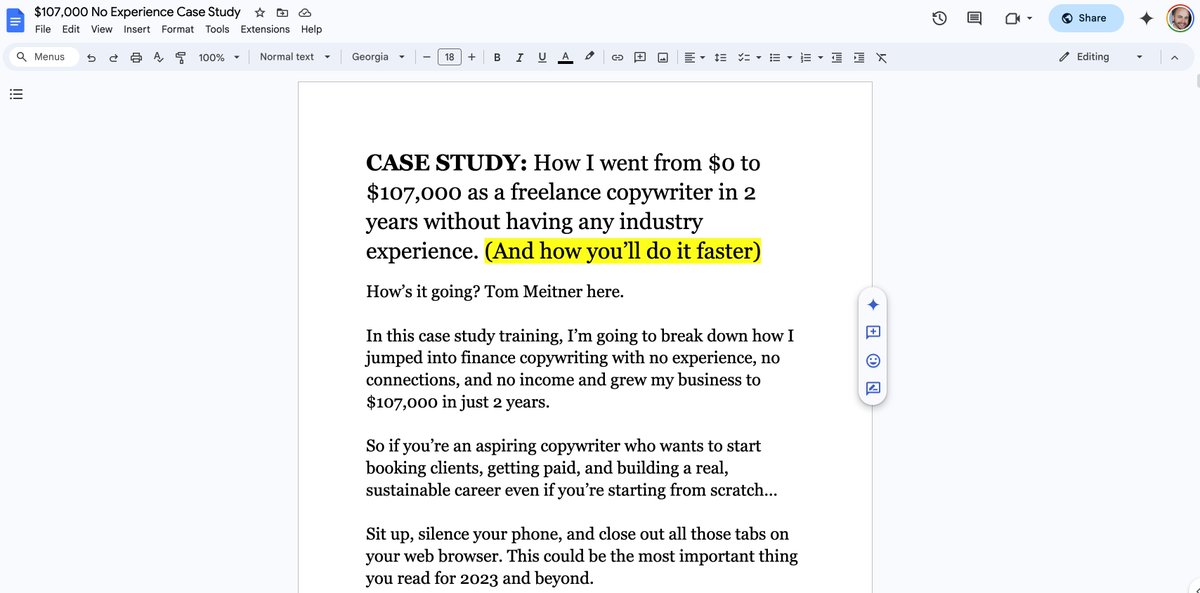Open the Format menu
Screen dimensions: 1200x593
click(x=178, y=29)
